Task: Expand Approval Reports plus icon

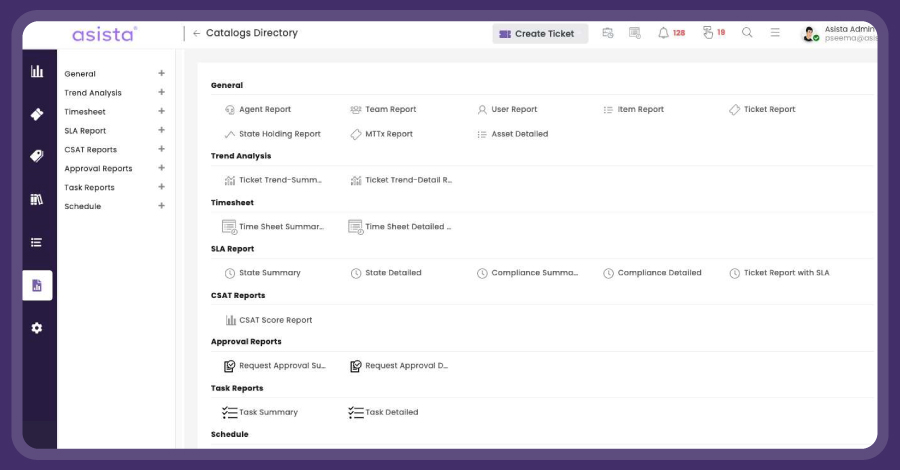Action: pos(161,168)
